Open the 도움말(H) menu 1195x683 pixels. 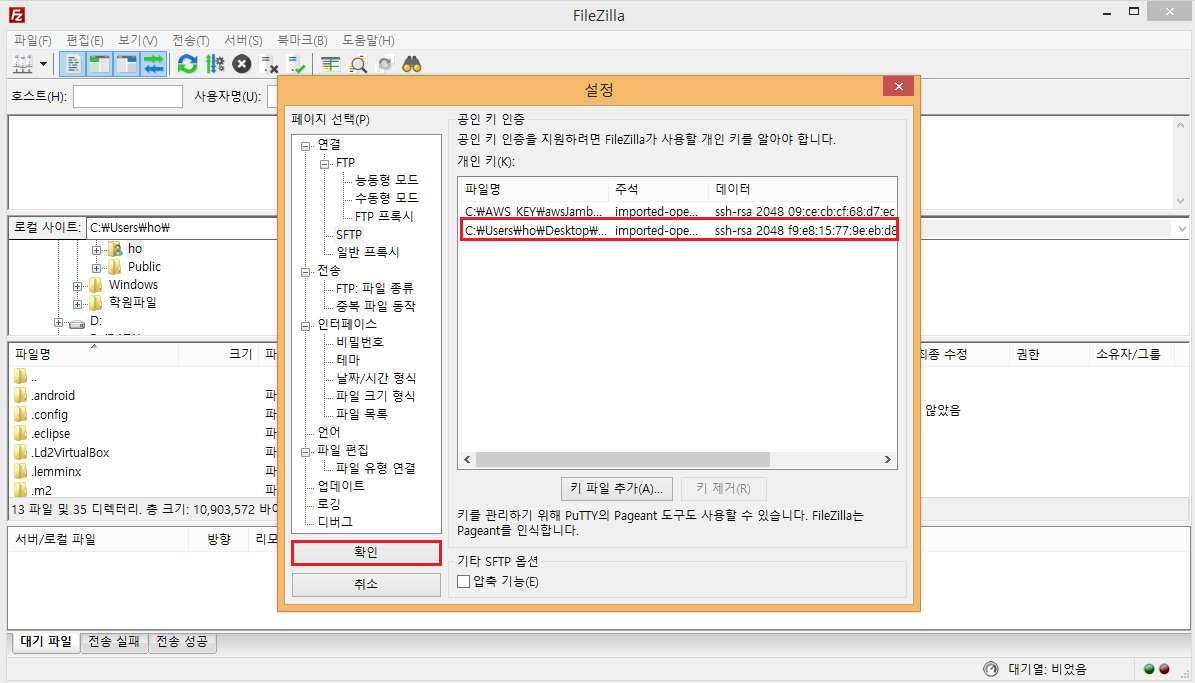point(368,40)
